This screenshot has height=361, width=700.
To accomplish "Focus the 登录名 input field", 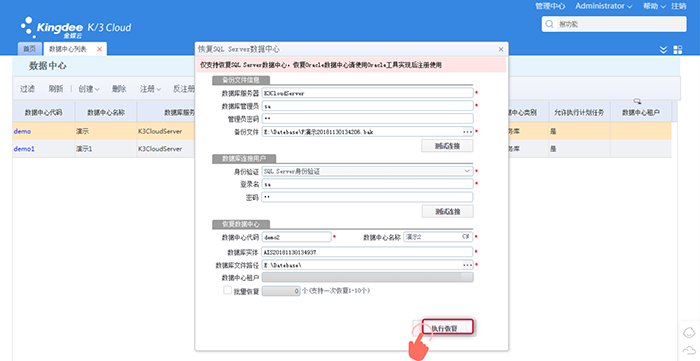I will pos(367,184).
